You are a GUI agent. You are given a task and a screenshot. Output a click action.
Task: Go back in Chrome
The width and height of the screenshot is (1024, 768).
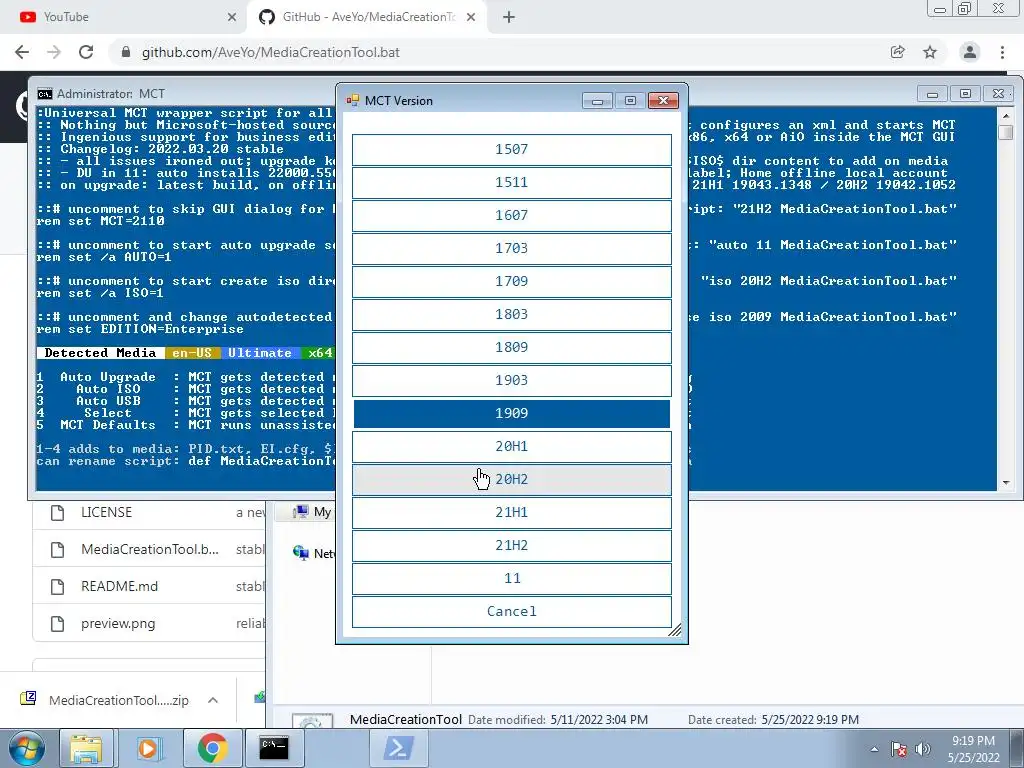pos(22,52)
